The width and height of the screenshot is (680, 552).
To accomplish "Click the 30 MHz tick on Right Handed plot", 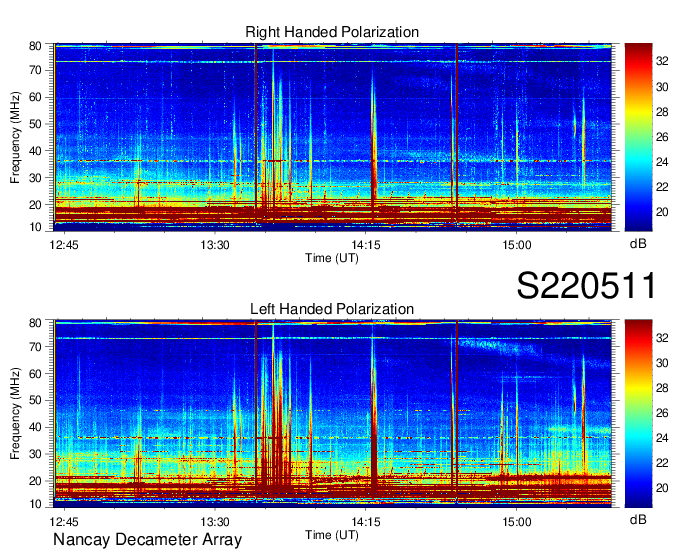I will [36, 178].
